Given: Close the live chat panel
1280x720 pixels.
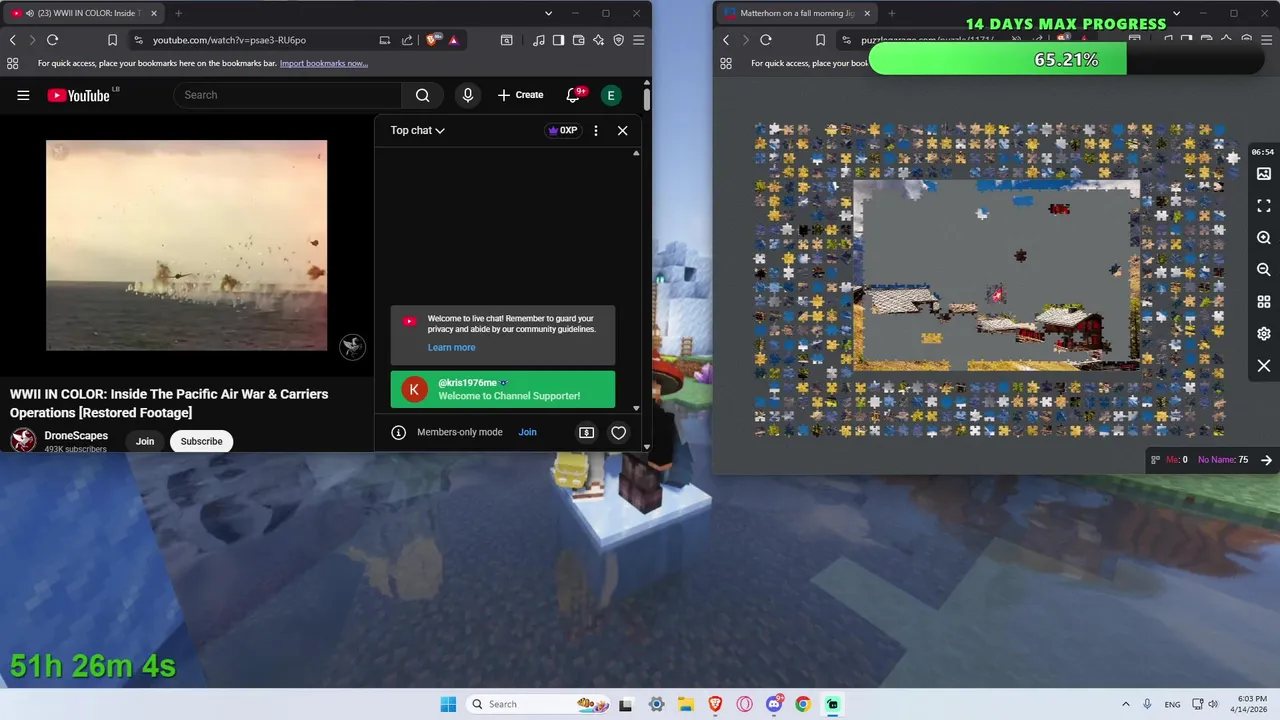Looking at the screenshot, I should click(623, 130).
